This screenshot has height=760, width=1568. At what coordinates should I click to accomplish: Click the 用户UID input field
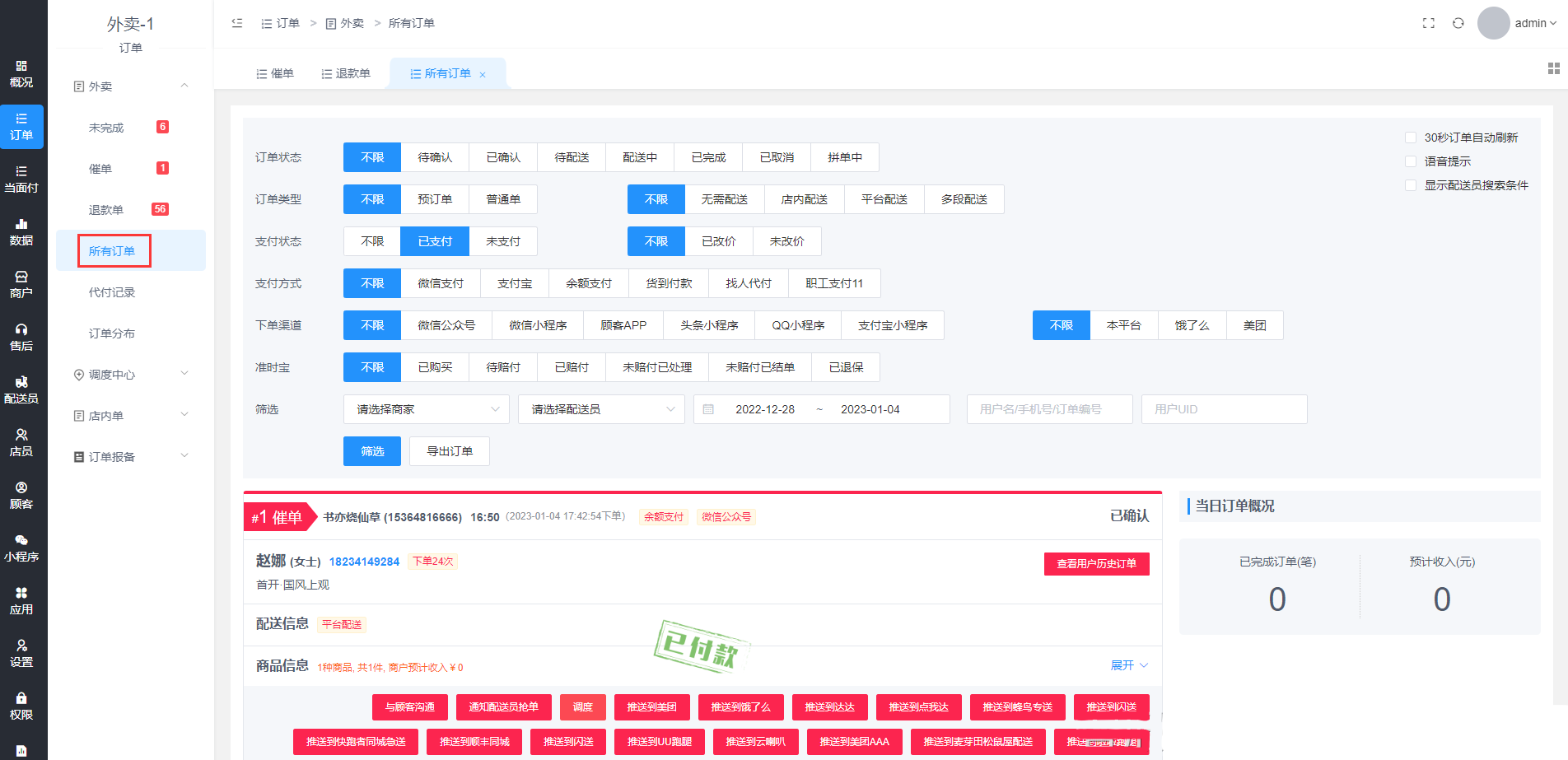tap(1225, 409)
